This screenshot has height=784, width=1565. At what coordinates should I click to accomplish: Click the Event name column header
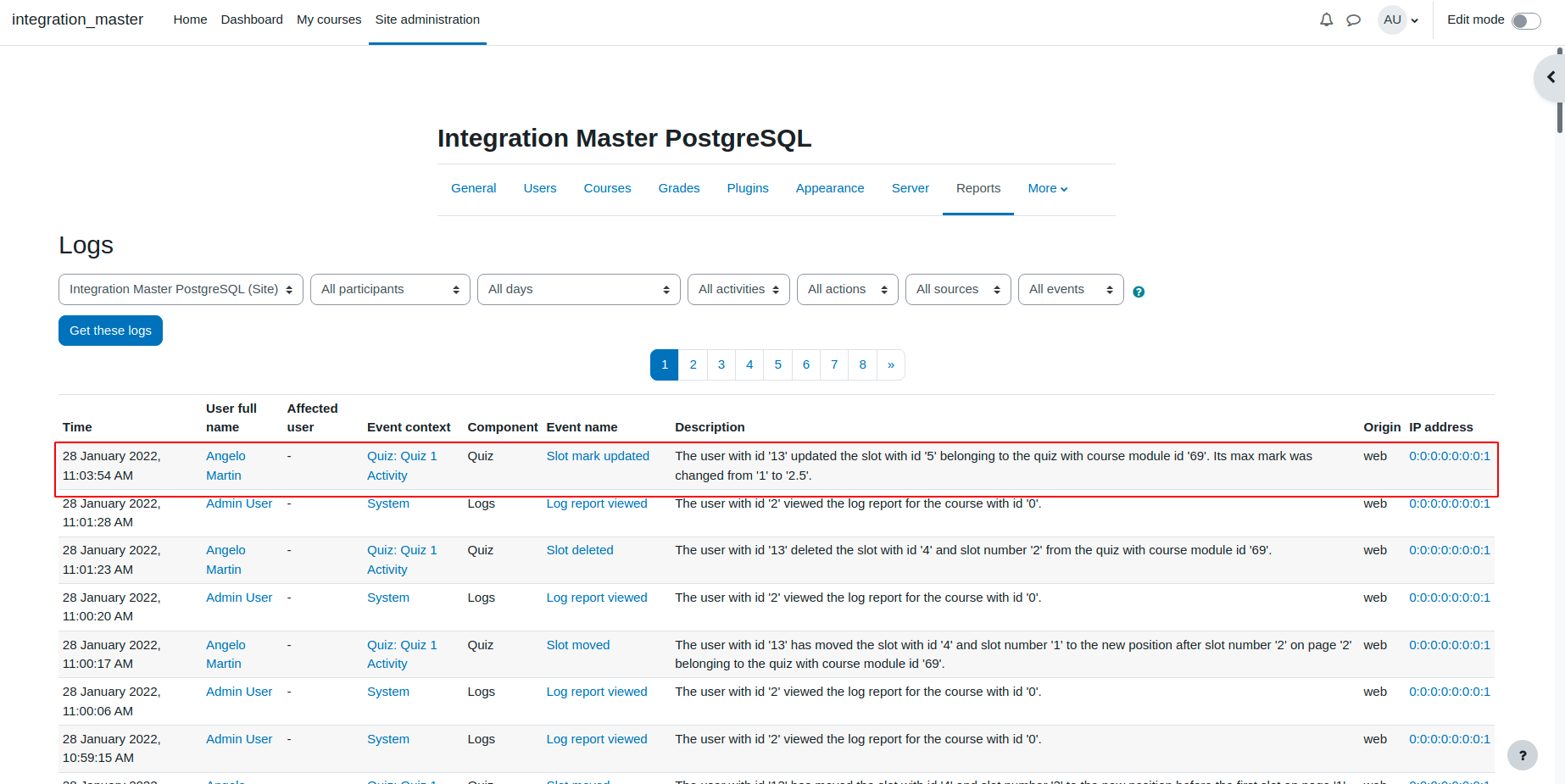point(582,427)
